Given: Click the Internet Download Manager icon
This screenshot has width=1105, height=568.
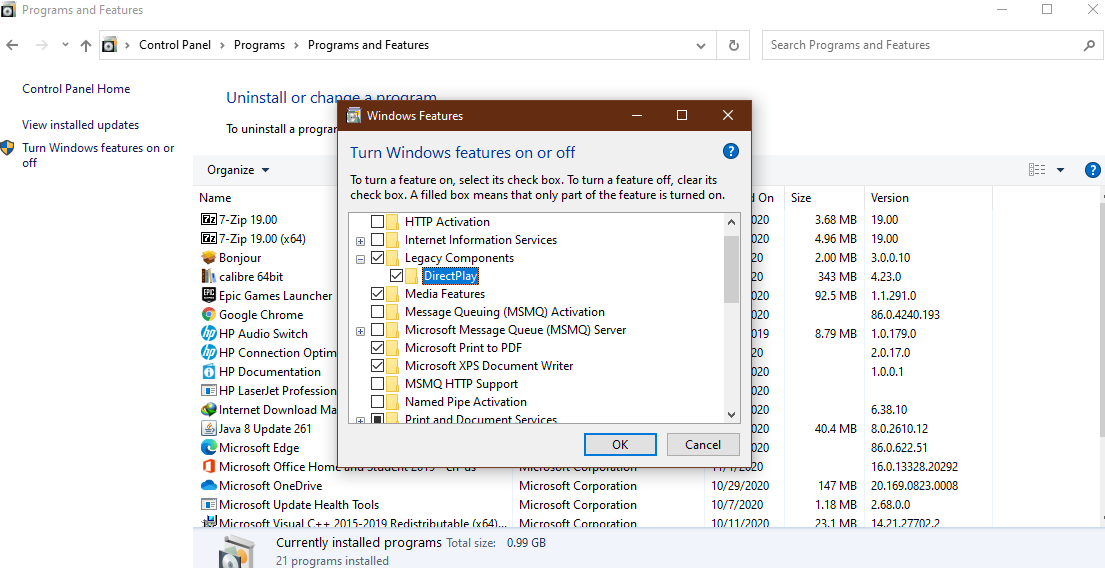Looking at the screenshot, I should [x=209, y=409].
